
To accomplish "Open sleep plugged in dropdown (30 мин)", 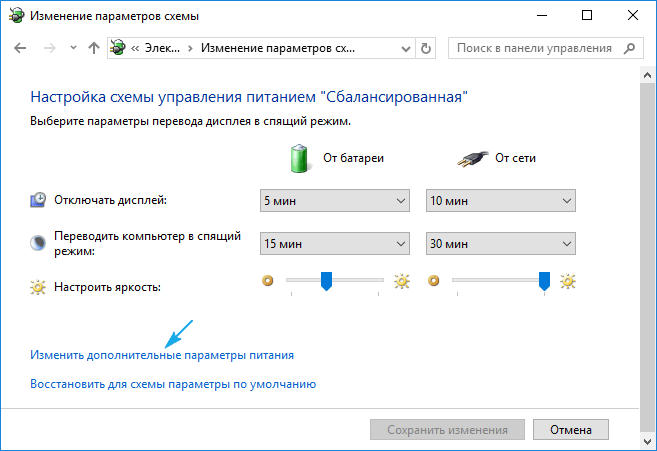I will point(500,244).
